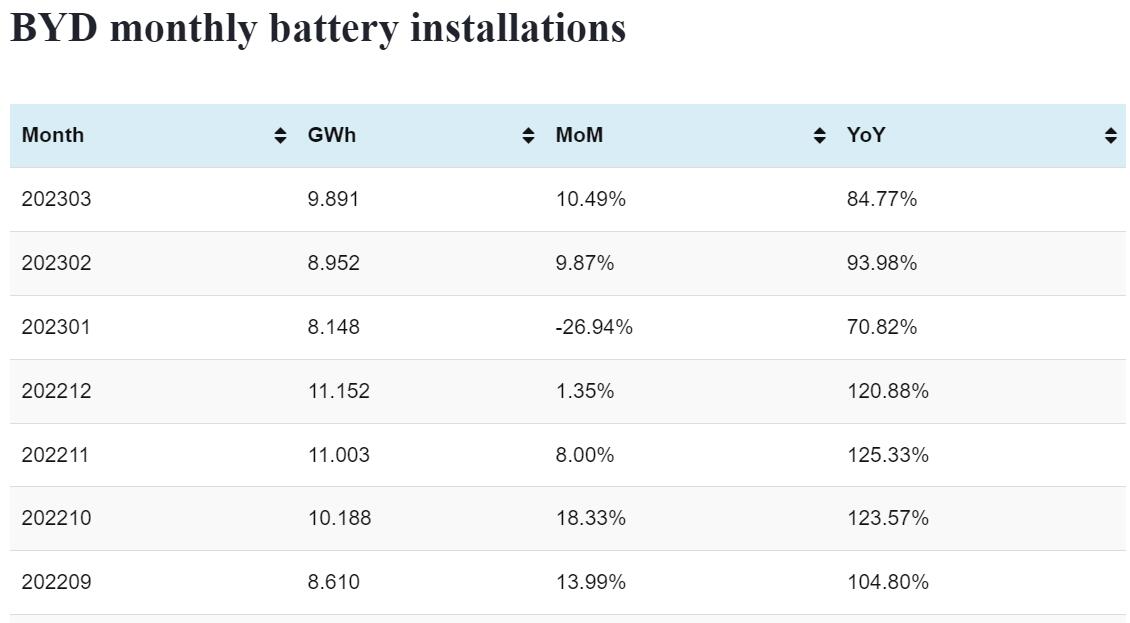
Task: Select the MoM header label
Action: tap(579, 135)
